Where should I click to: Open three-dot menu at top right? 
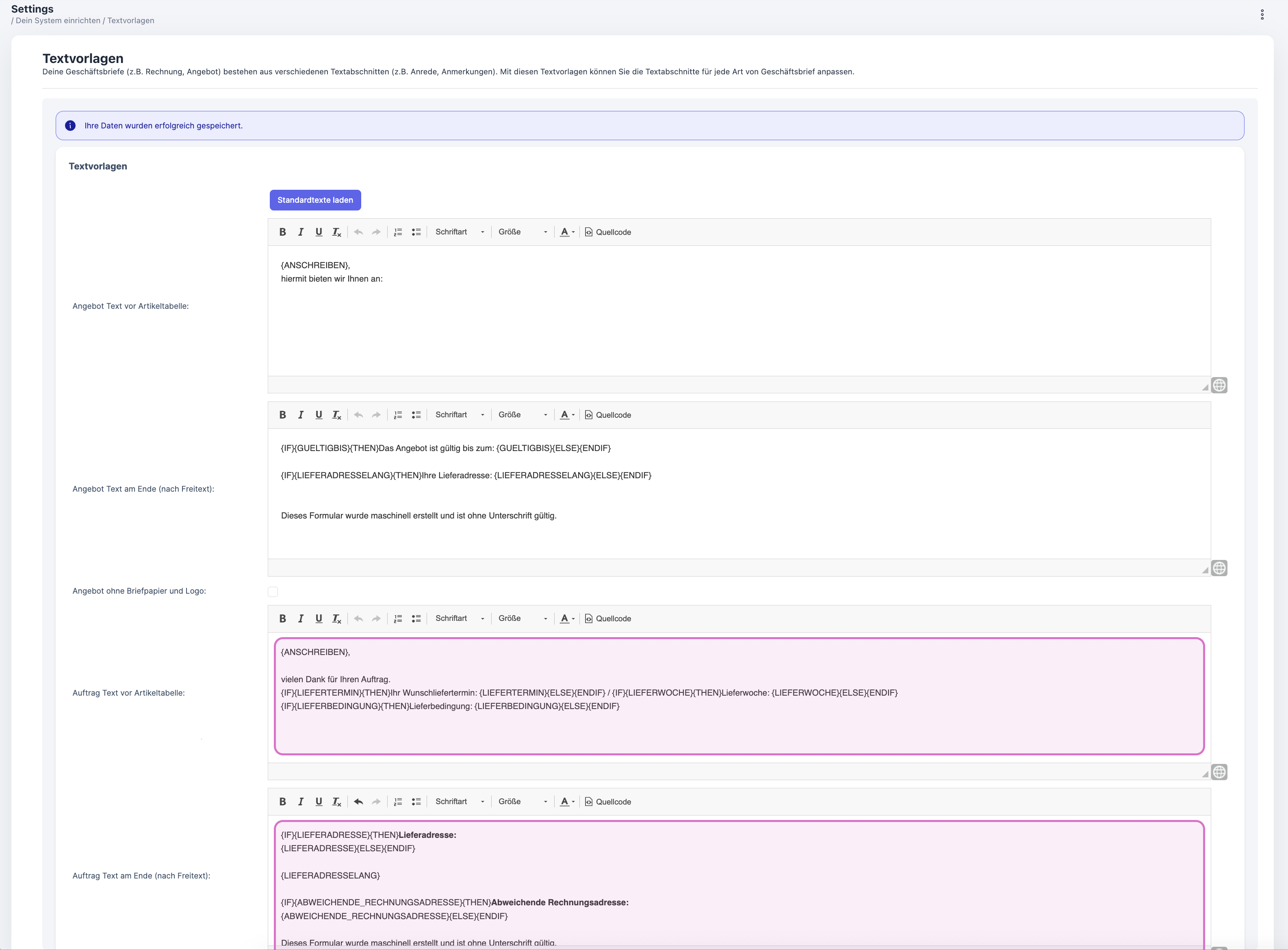coord(1262,14)
